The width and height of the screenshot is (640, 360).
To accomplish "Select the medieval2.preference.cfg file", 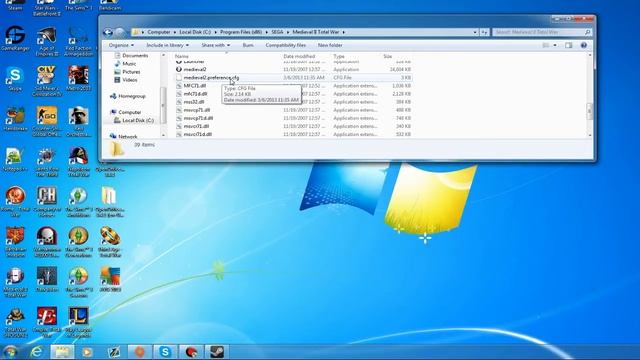I will [x=293, y=78].
